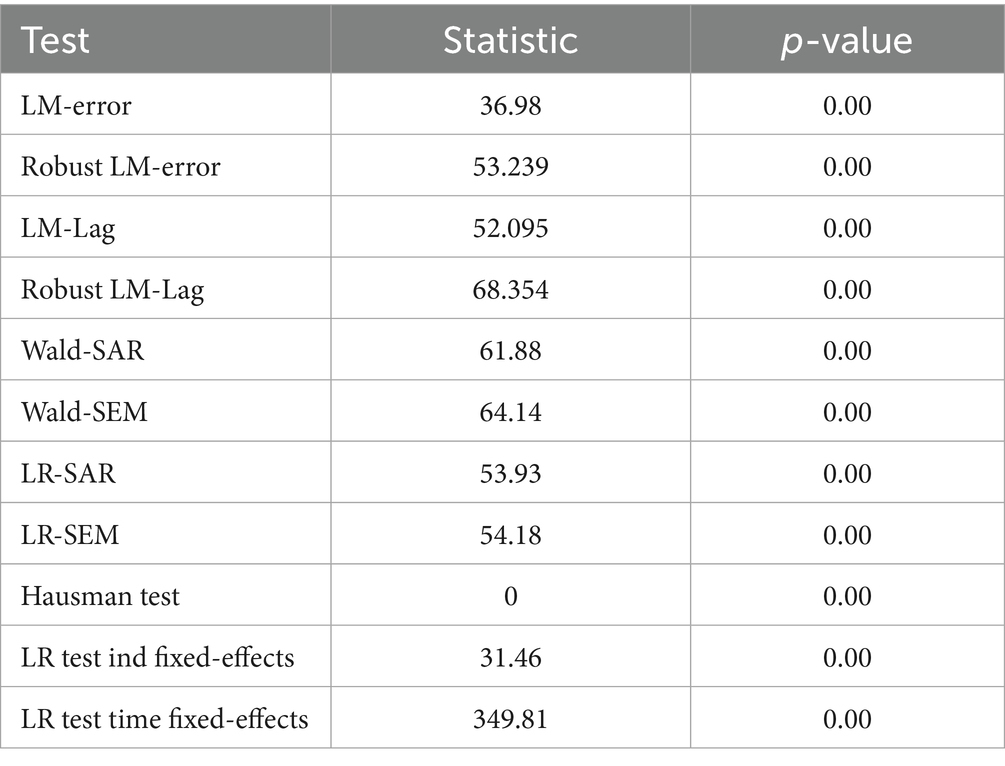Image resolution: width=1005 pixels, height=766 pixels.
Task: Click the statistic value 349.81
Action: pos(510,719)
